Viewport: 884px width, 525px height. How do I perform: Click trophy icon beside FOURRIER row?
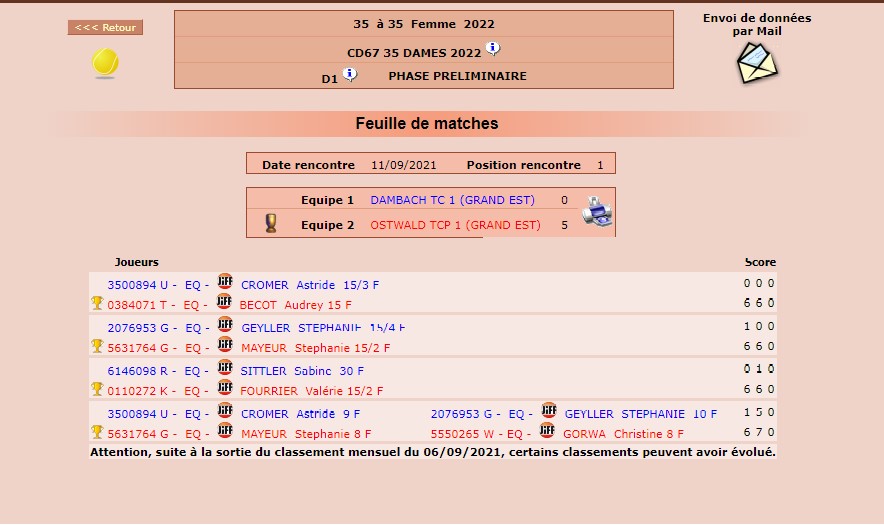97,389
